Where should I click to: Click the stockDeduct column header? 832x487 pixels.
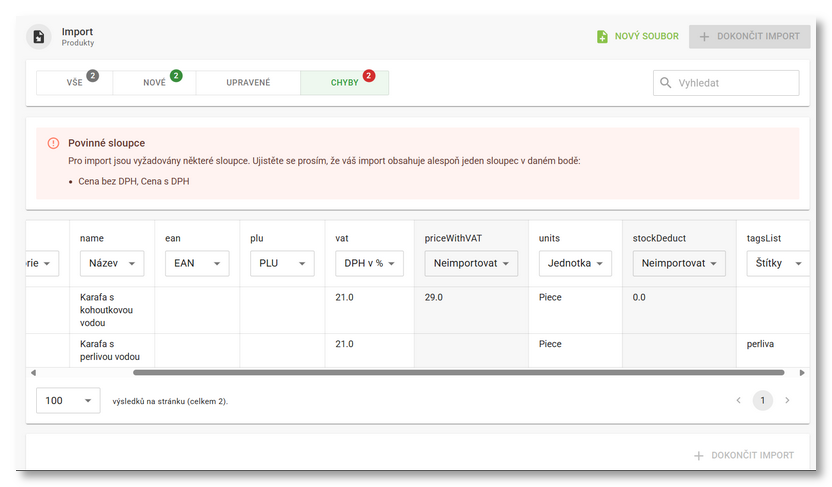[x=659, y=239]
